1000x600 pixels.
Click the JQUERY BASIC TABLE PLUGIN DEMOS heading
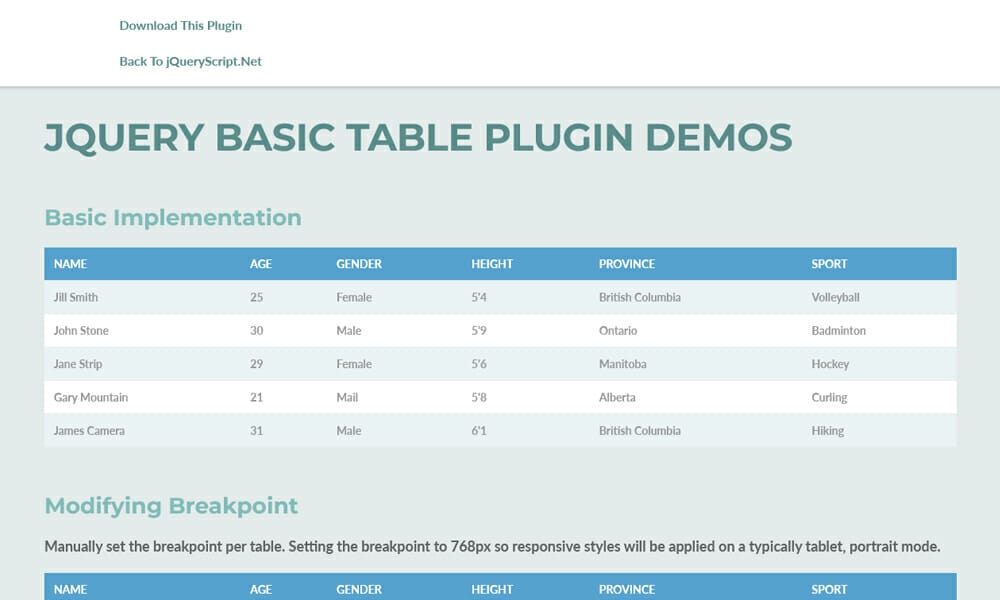pos(417,138)
